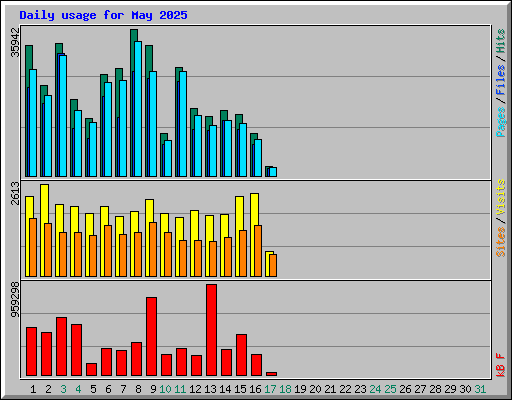The image size is (512, 400).
Task: Click the tiny red KB bar for day 17
Action: (x=271, y=374)
